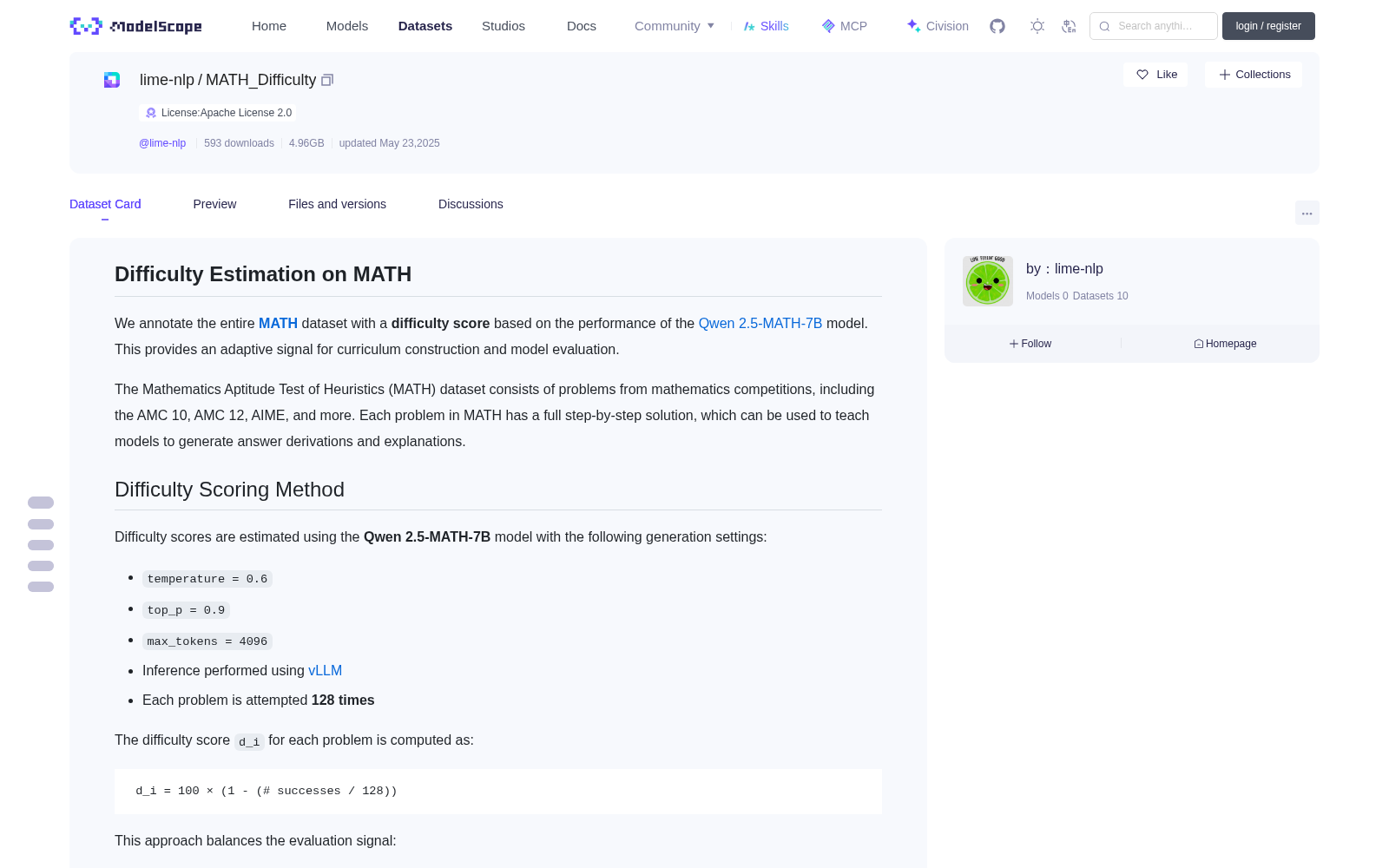Click the lime-nlp avatar thumbnail
The width and height of the screenshot is (1389, 868).
click(x=988, y=281)
